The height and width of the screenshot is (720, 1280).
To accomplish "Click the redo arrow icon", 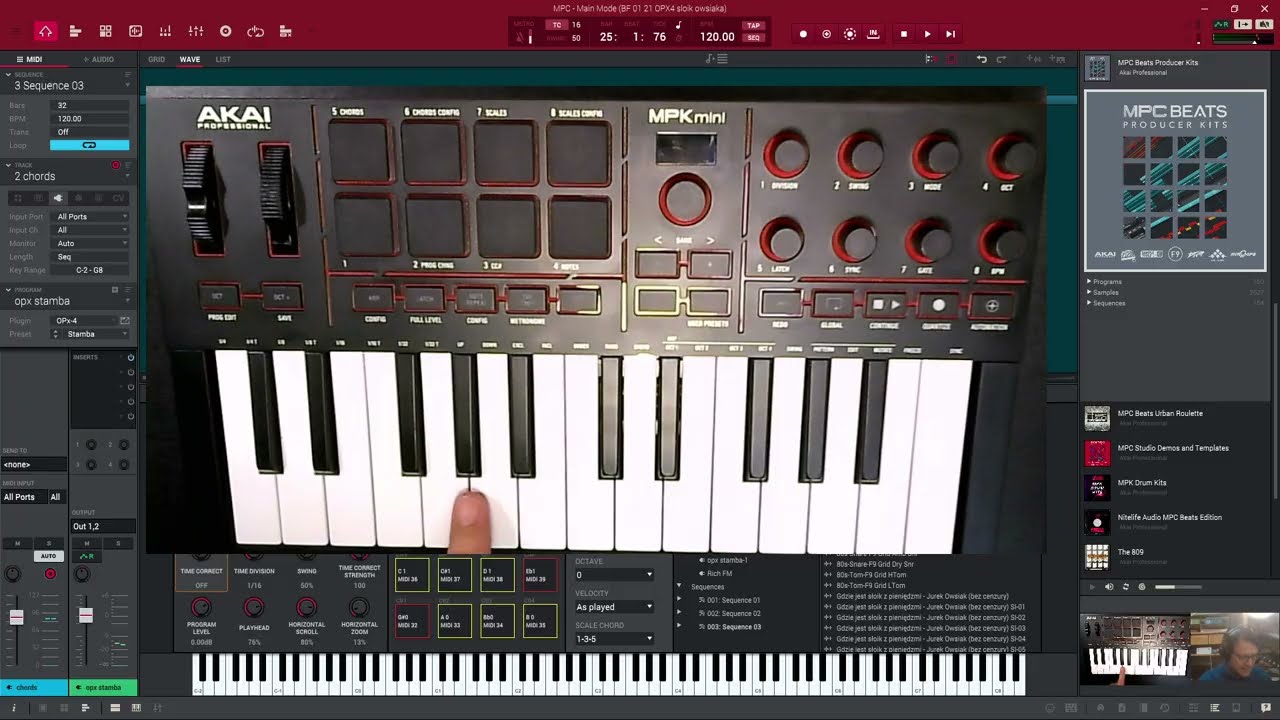I will pos(1003,59).
